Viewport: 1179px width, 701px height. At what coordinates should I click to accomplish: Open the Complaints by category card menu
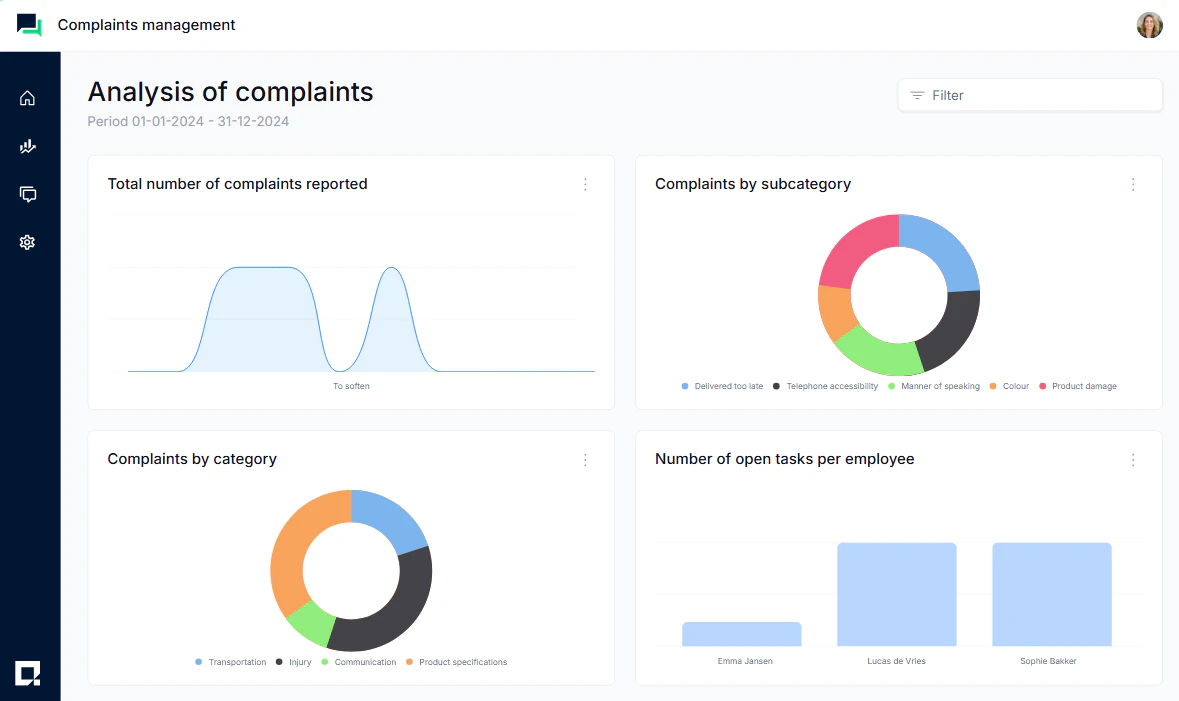(585, 459)
